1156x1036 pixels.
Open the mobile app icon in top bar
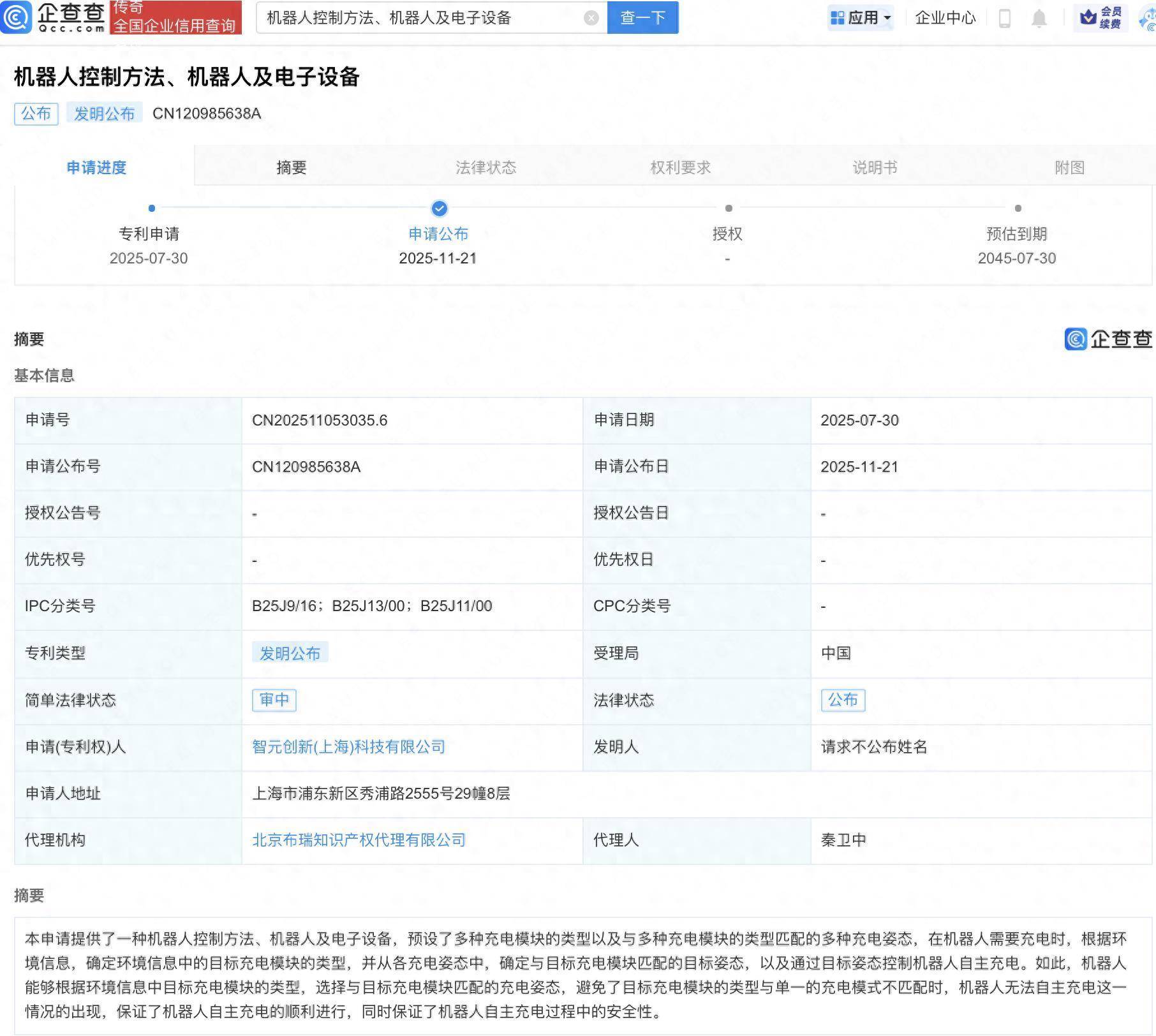(x=1004, y=18)
